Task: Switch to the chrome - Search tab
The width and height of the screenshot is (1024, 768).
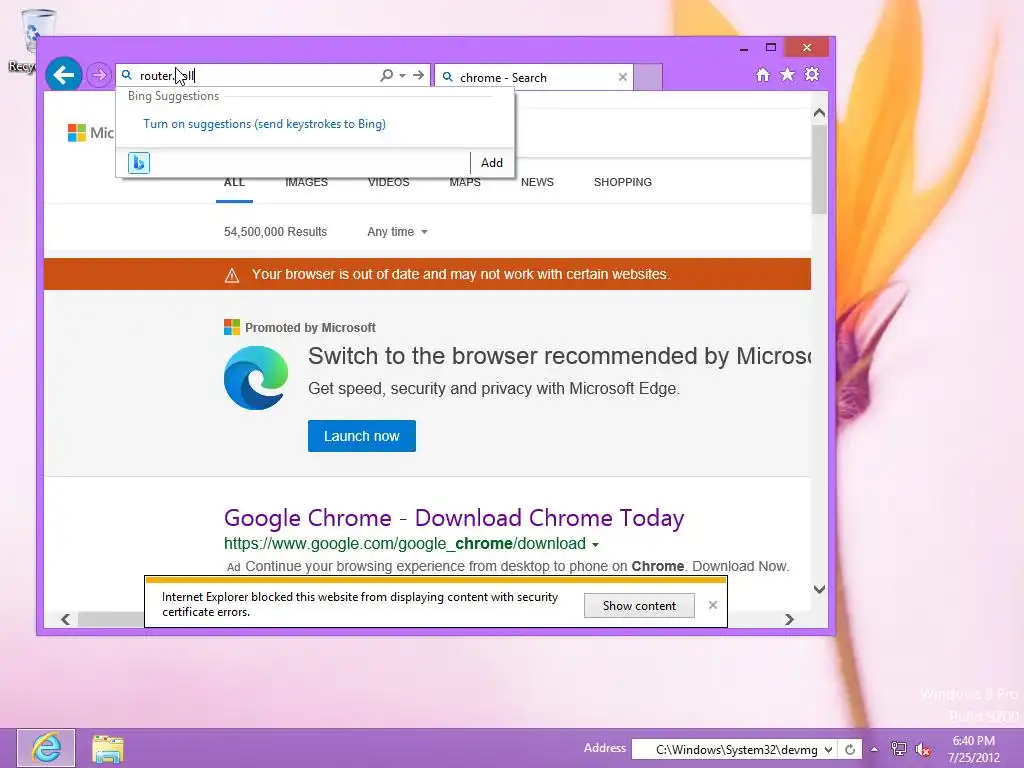Action: point(534,78)
